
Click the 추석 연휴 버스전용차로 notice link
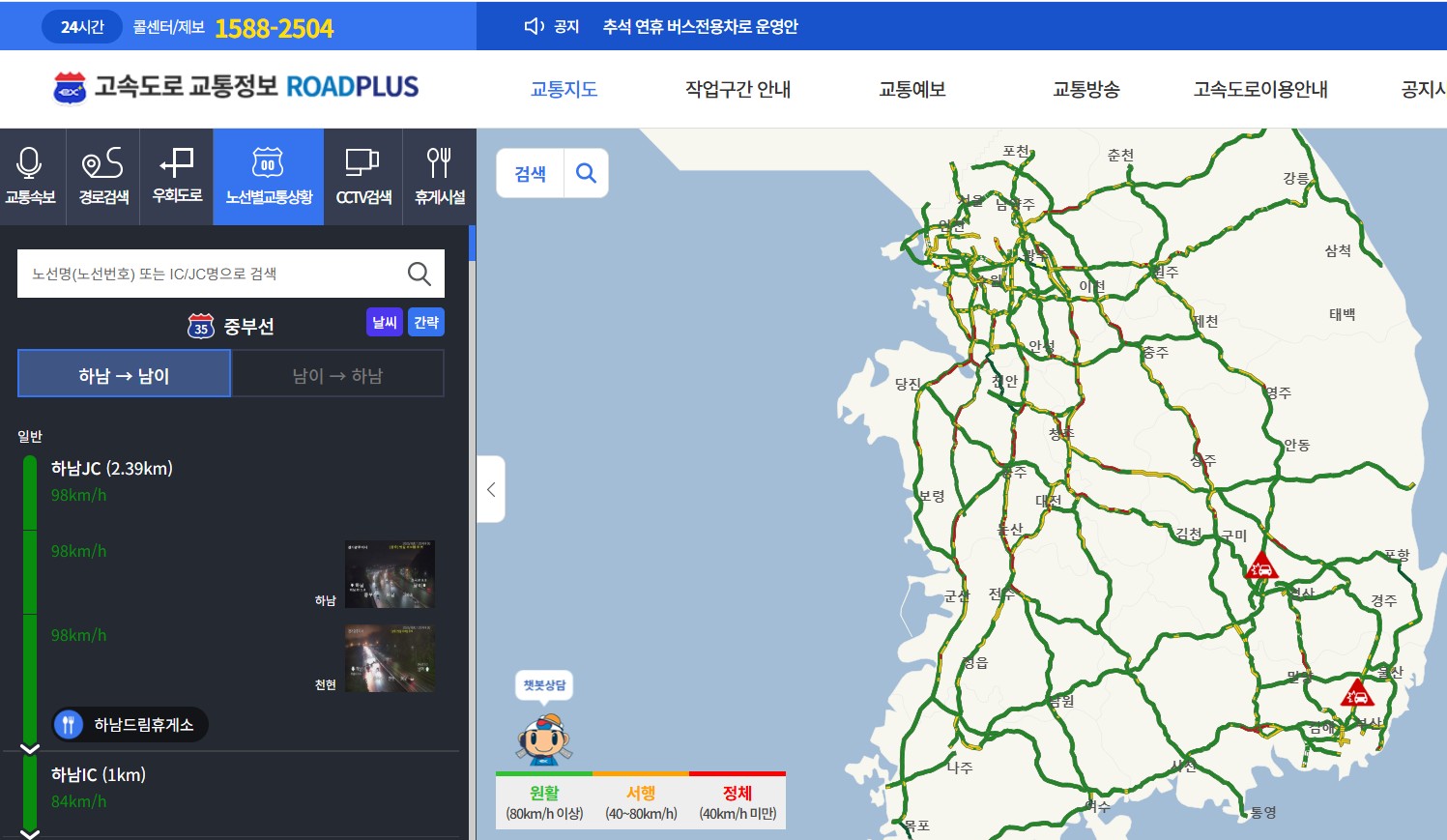click(701, 26)
